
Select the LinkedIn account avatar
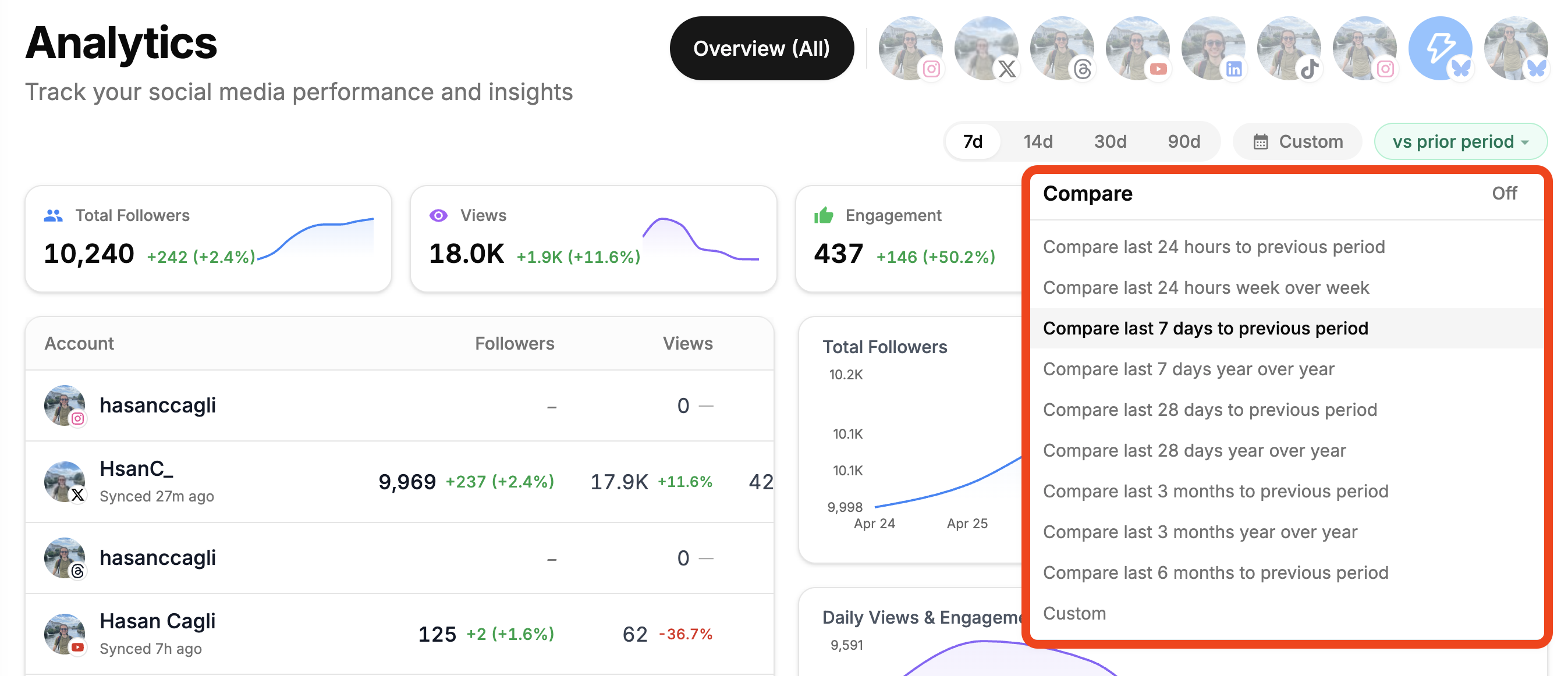(x=1213, y=48)
